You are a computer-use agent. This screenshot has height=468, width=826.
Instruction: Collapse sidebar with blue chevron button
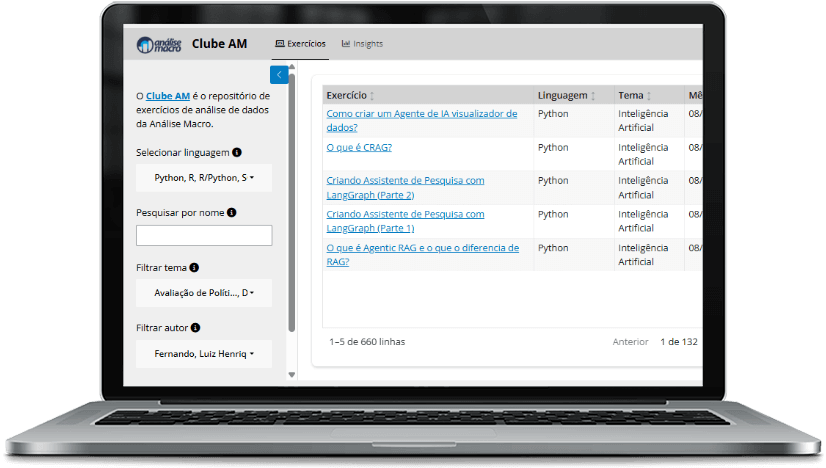click(x=279, y=75)
